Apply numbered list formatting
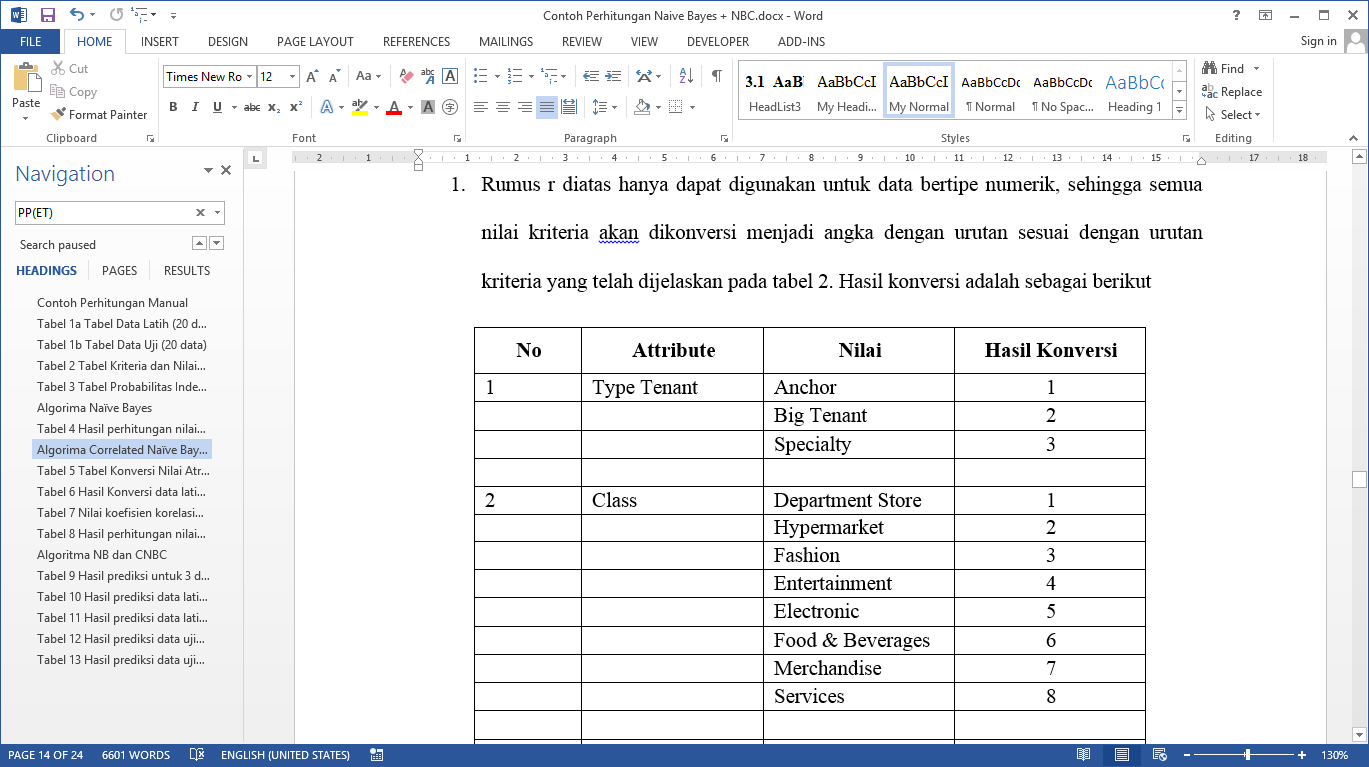 coord(514,76)
